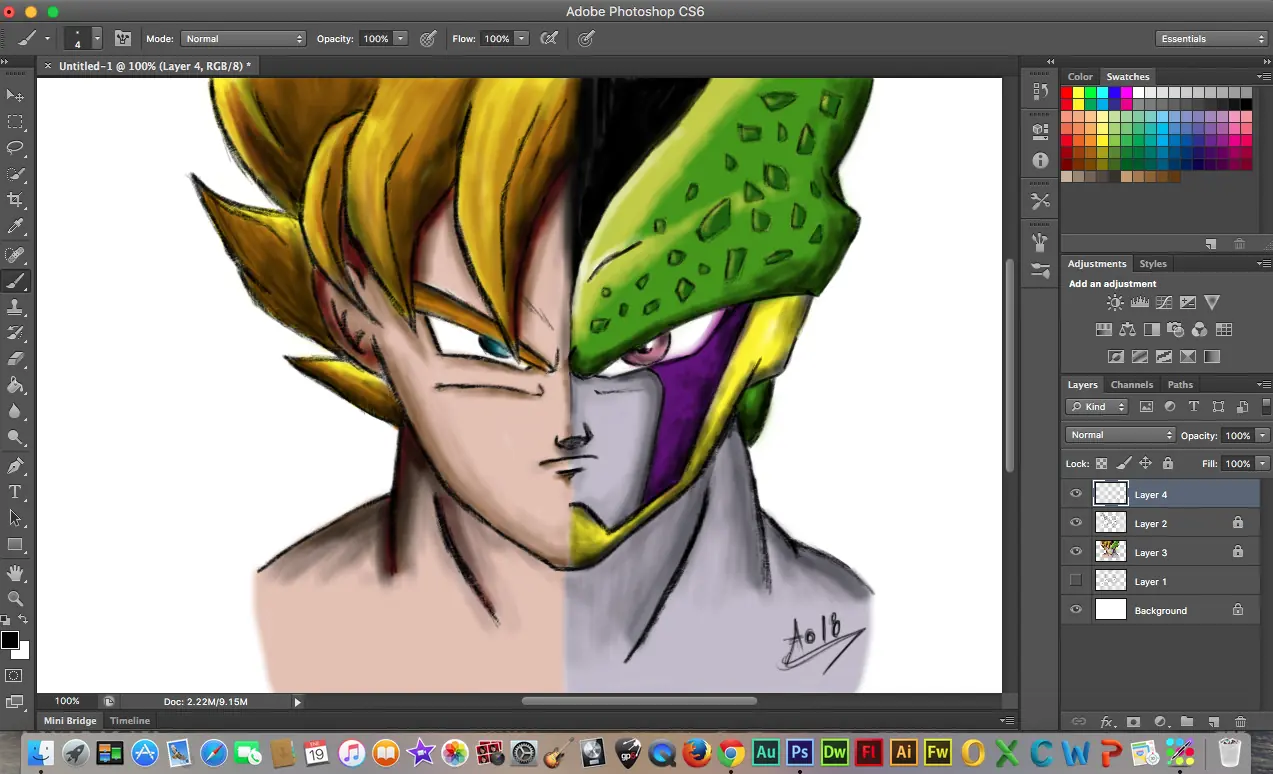
Task: Select the Eraser tool
Action: pos(15,359)
